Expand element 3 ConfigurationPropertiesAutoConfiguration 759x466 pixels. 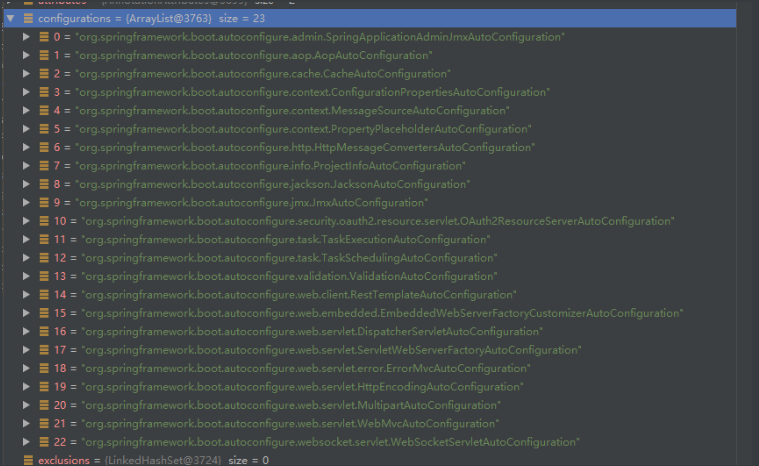coord(26,92)
